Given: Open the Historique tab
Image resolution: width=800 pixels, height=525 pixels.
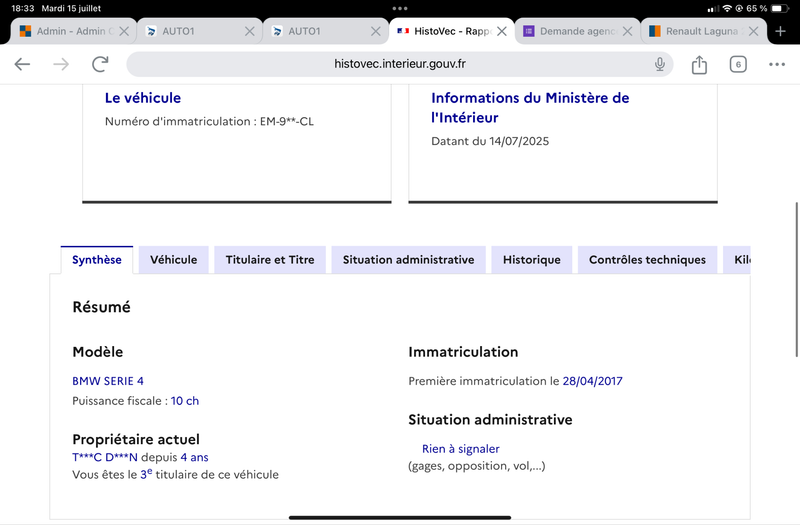Looking at the screenshot, I should [532, 260].
